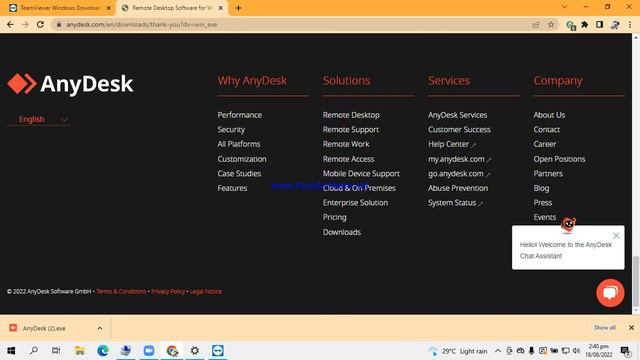Open the Performance link
640x360 pixels.
(x=240, y=115)
